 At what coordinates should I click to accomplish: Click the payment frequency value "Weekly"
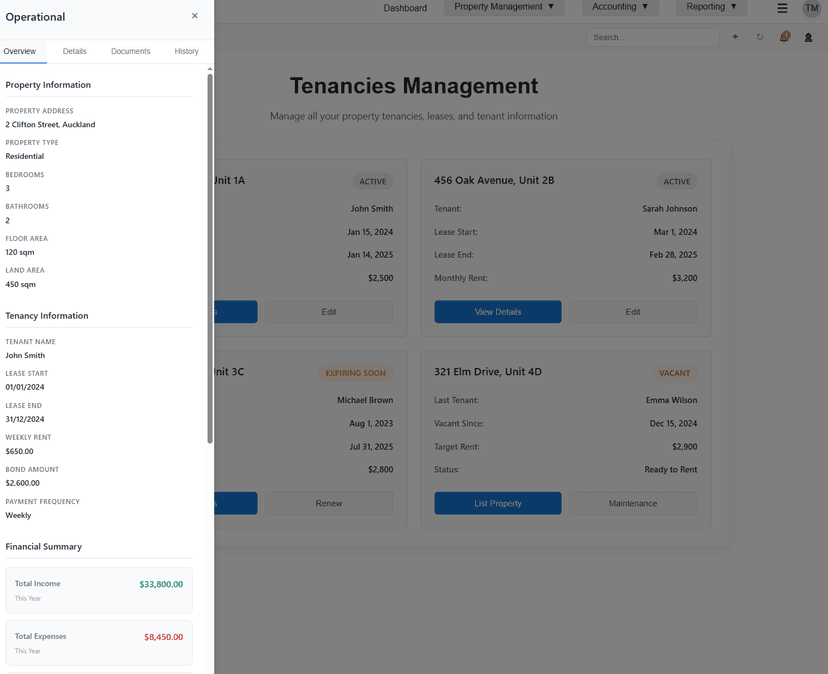pos(18,516)
